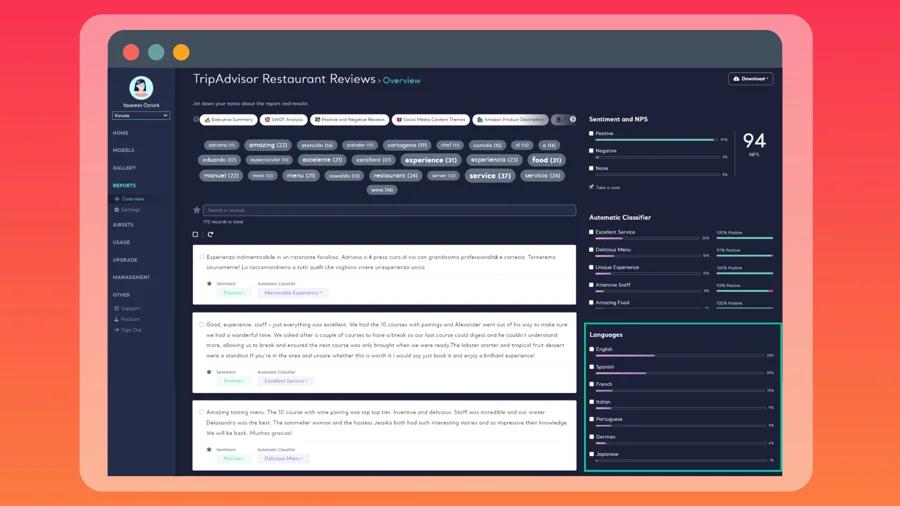Open UPGRADE in sidebar
This screenshot has width=900, height=506.
click(125, 260)
